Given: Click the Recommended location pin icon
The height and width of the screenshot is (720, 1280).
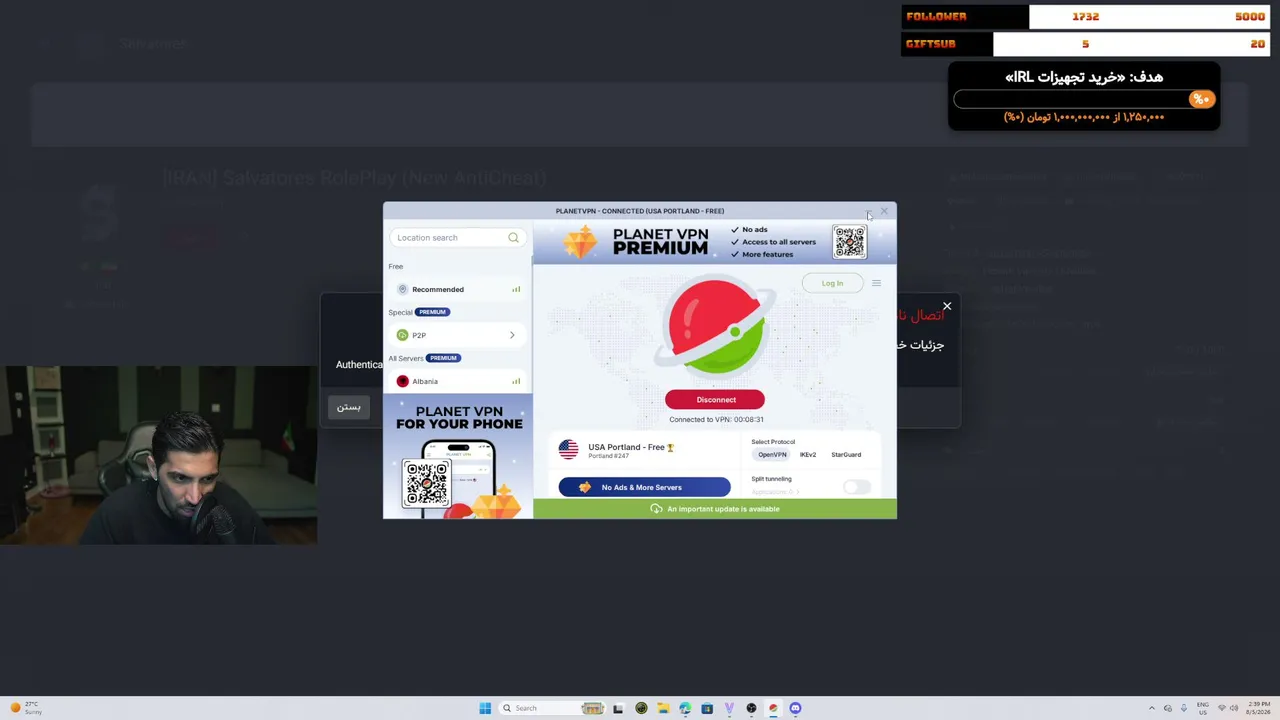Looking at the screenshot, I should pos(402,289).
